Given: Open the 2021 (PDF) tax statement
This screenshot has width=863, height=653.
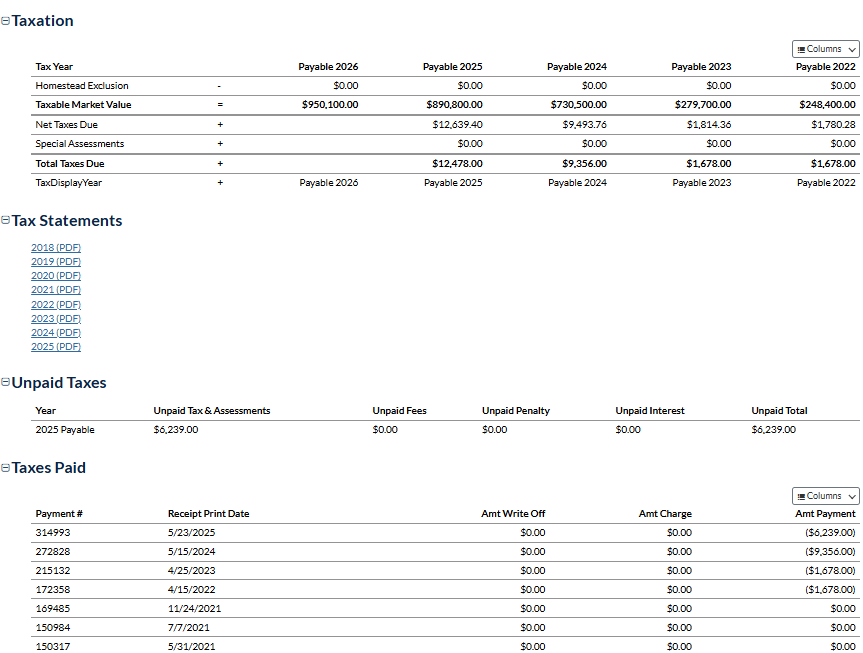Looking at the screenshot, I should point(56,290).
